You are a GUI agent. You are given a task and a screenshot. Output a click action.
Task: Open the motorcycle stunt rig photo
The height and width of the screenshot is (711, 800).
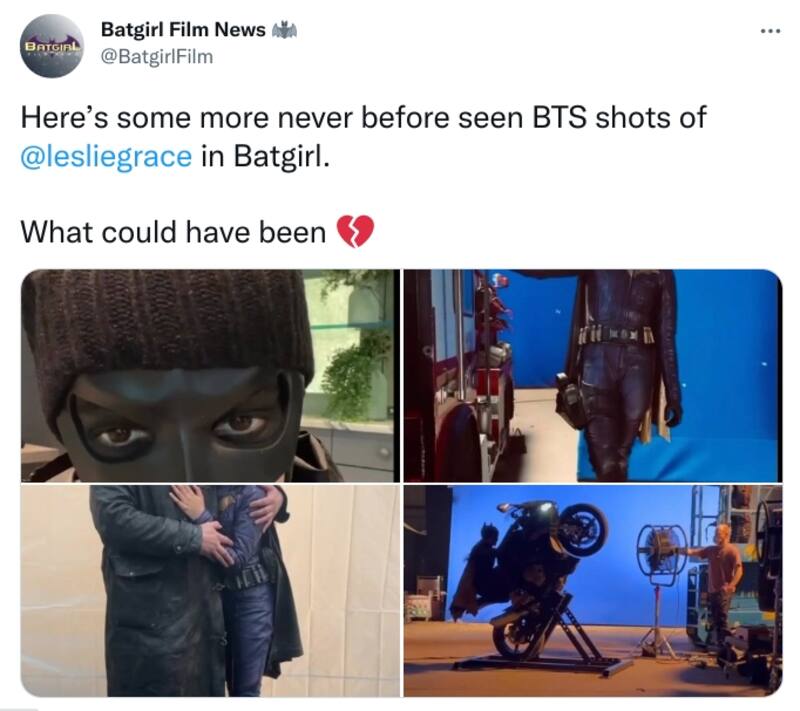point(593,591)
